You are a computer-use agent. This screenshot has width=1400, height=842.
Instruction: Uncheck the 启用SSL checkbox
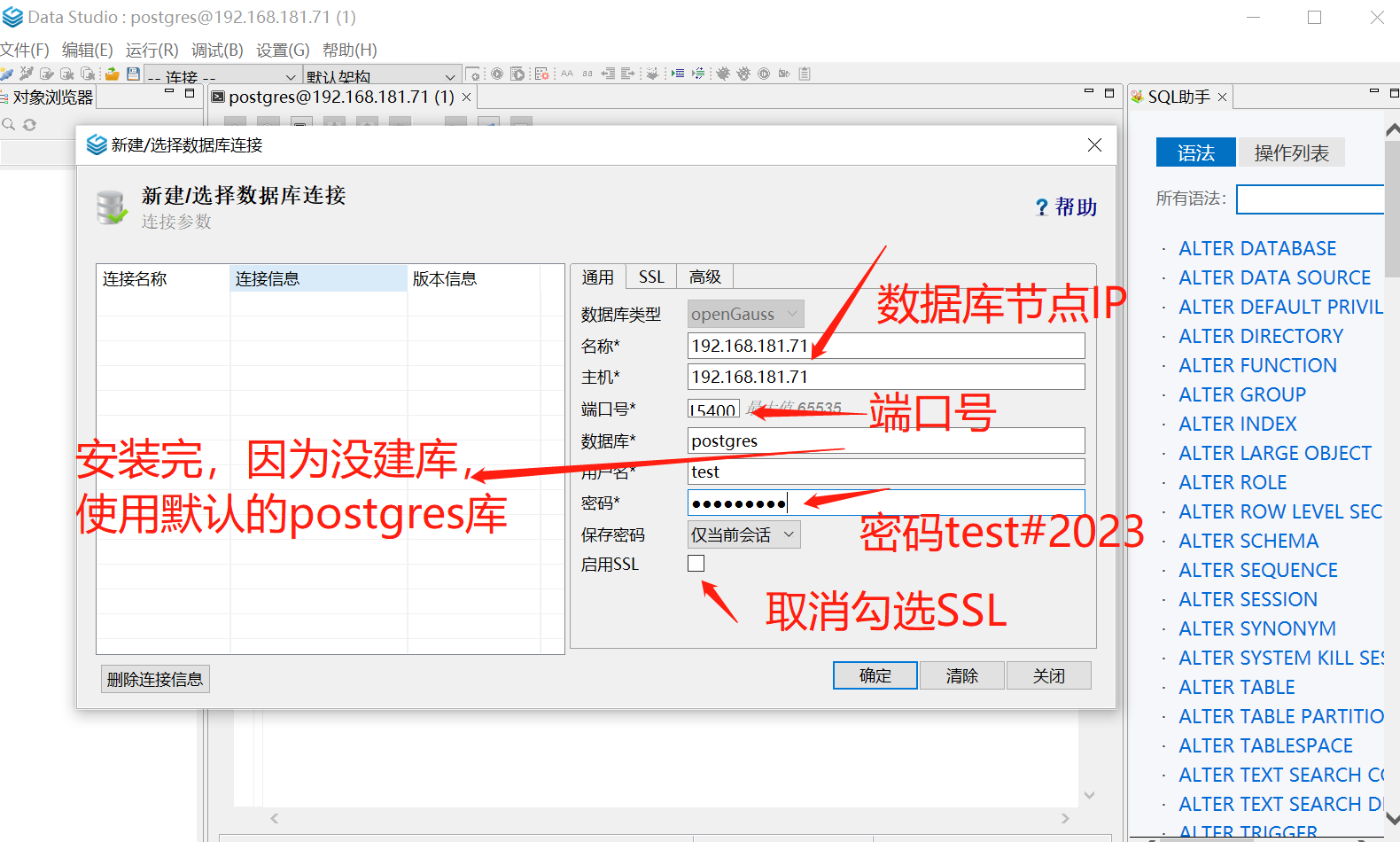tap(696, 563)
